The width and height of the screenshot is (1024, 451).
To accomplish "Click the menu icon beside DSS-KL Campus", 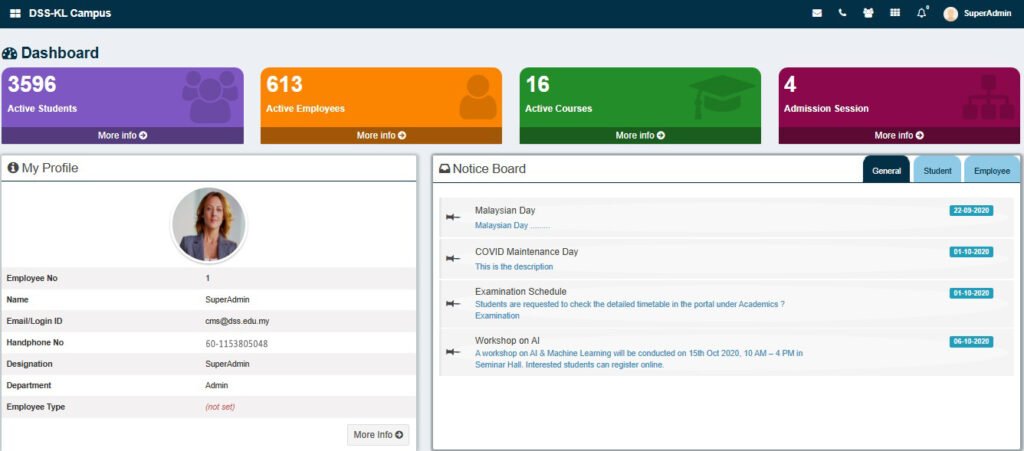I will point(15,13).
